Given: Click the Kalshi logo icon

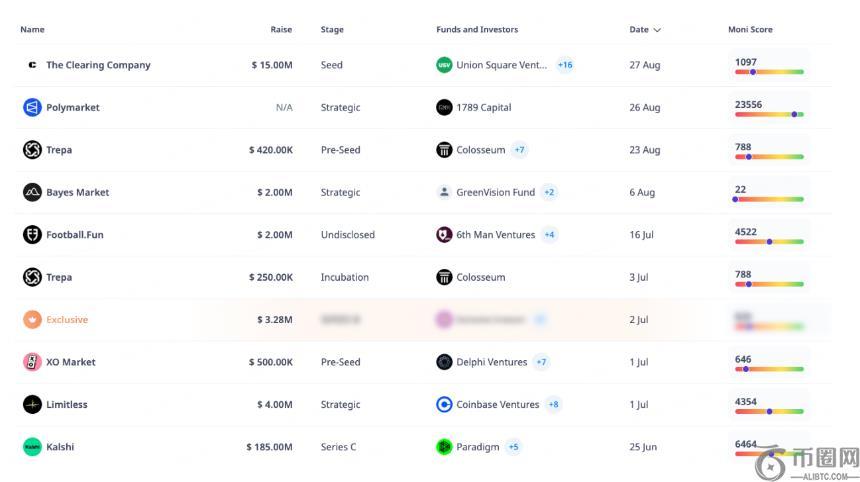Looking at the screenshot, I should 32,447.
